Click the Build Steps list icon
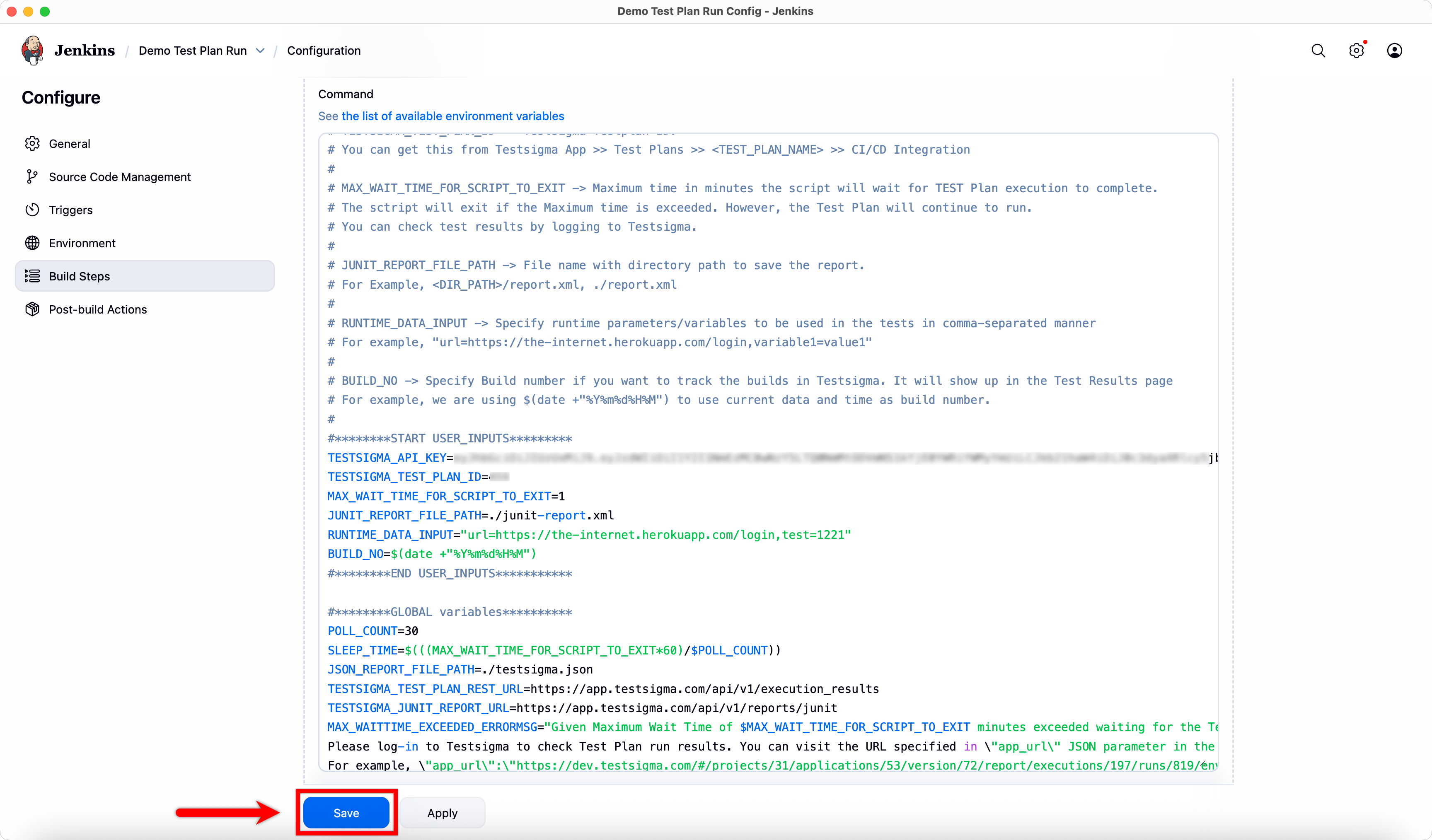Screen dimensions: 1432x840 pyautogui.click(x=32, y=276)
